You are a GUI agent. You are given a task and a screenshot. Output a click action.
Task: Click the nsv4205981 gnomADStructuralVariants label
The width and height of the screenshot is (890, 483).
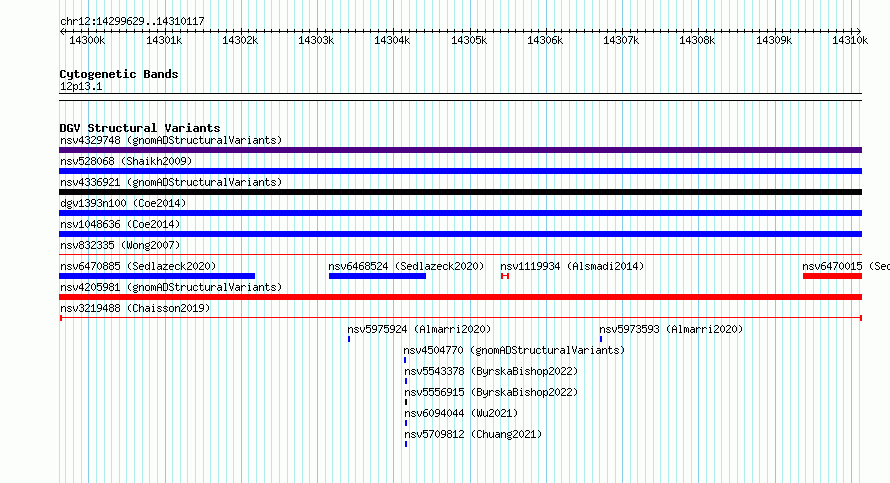click(x=171, y=287)
